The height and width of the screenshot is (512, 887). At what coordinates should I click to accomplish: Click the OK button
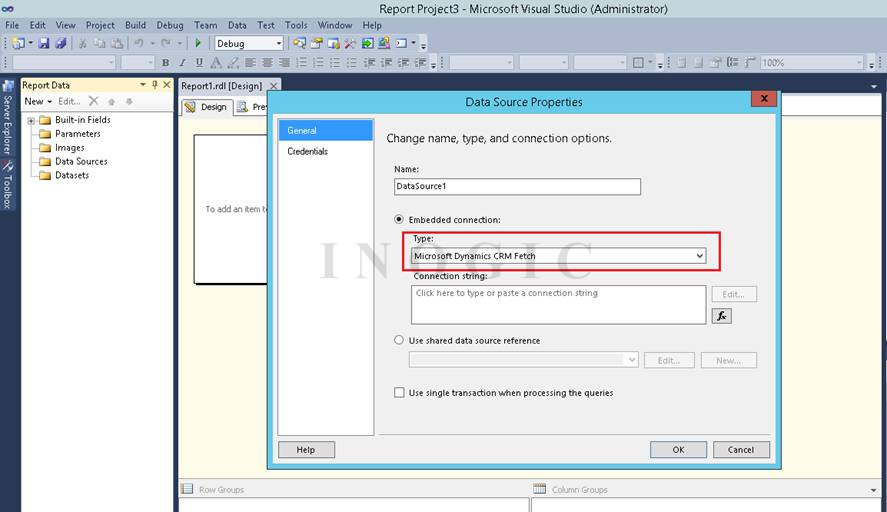point(678,450)
